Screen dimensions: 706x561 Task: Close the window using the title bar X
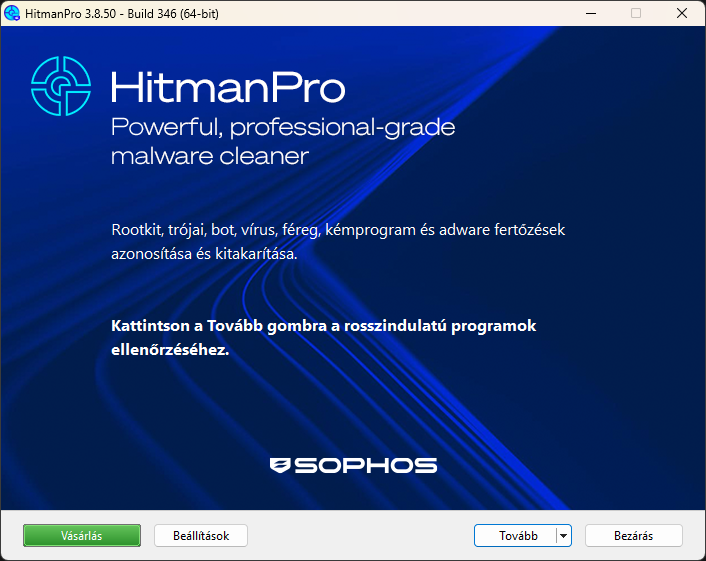point(682,13)
